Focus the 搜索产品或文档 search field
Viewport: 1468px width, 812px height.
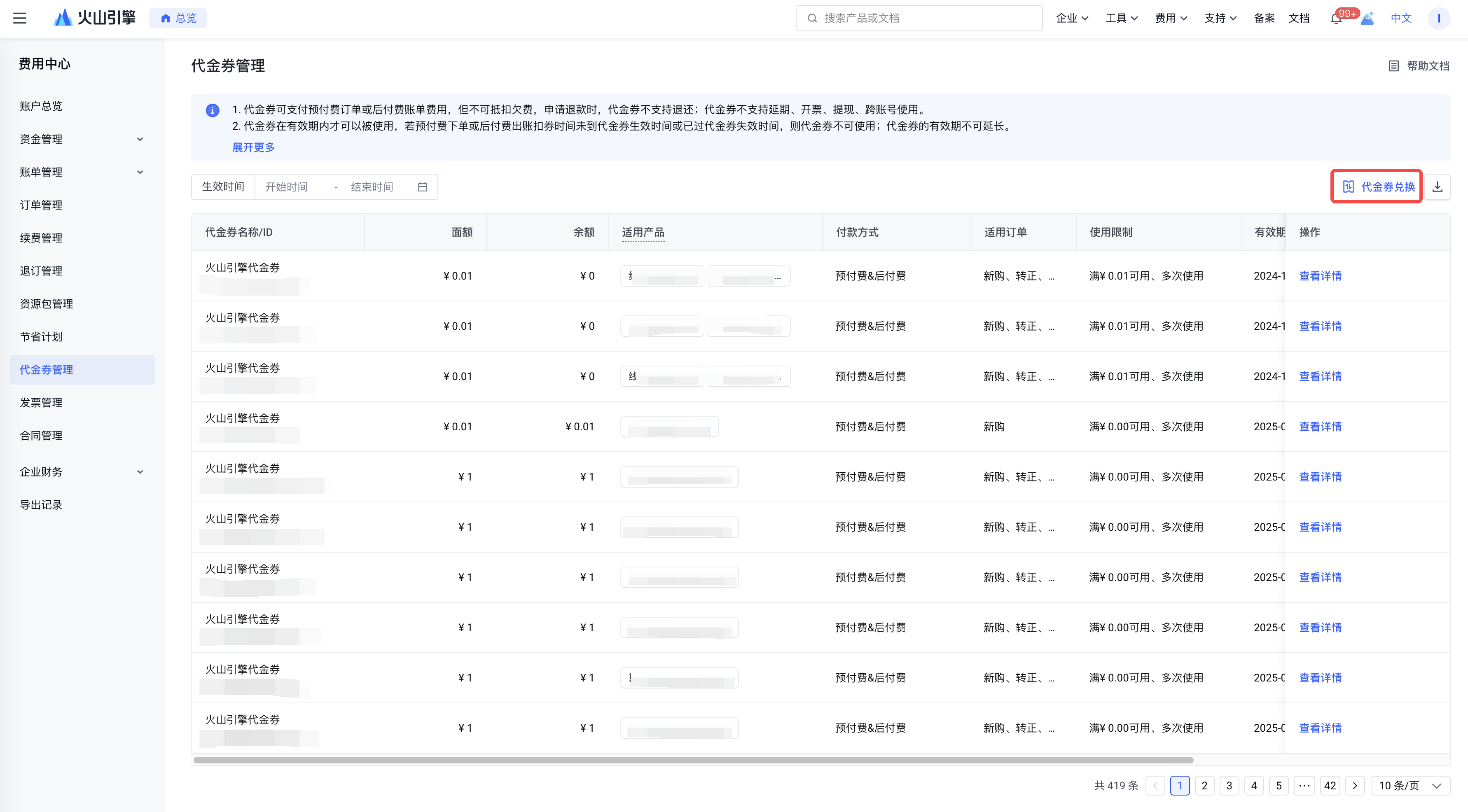(919, 18)
